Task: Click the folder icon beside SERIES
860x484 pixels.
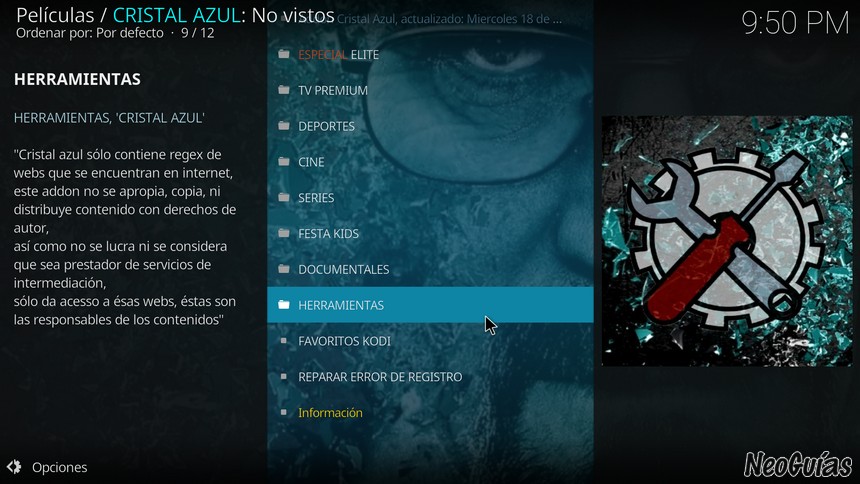Action: 284,197
